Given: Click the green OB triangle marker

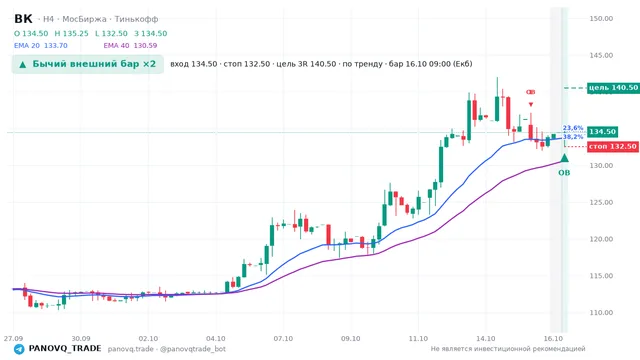Looking at the screenshot, I should [564, 158].
